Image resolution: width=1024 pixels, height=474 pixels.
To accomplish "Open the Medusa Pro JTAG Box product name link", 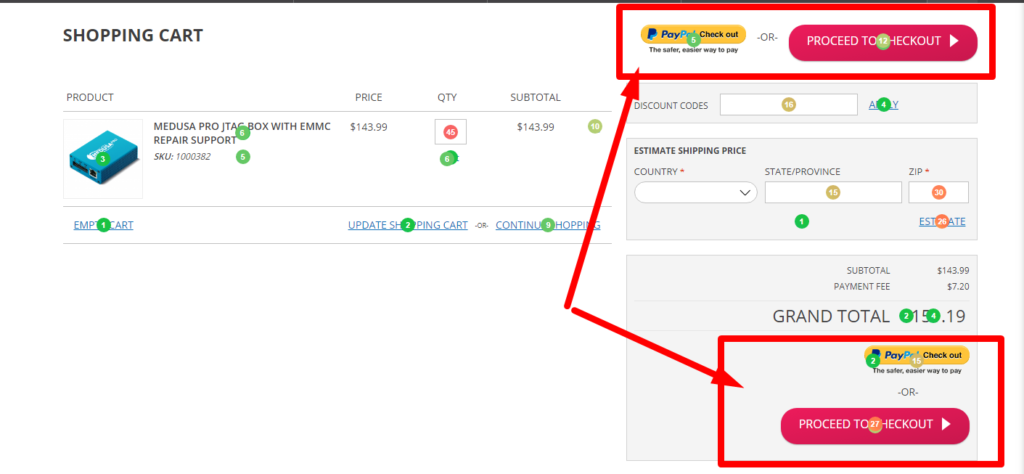I will coord(242,133).
